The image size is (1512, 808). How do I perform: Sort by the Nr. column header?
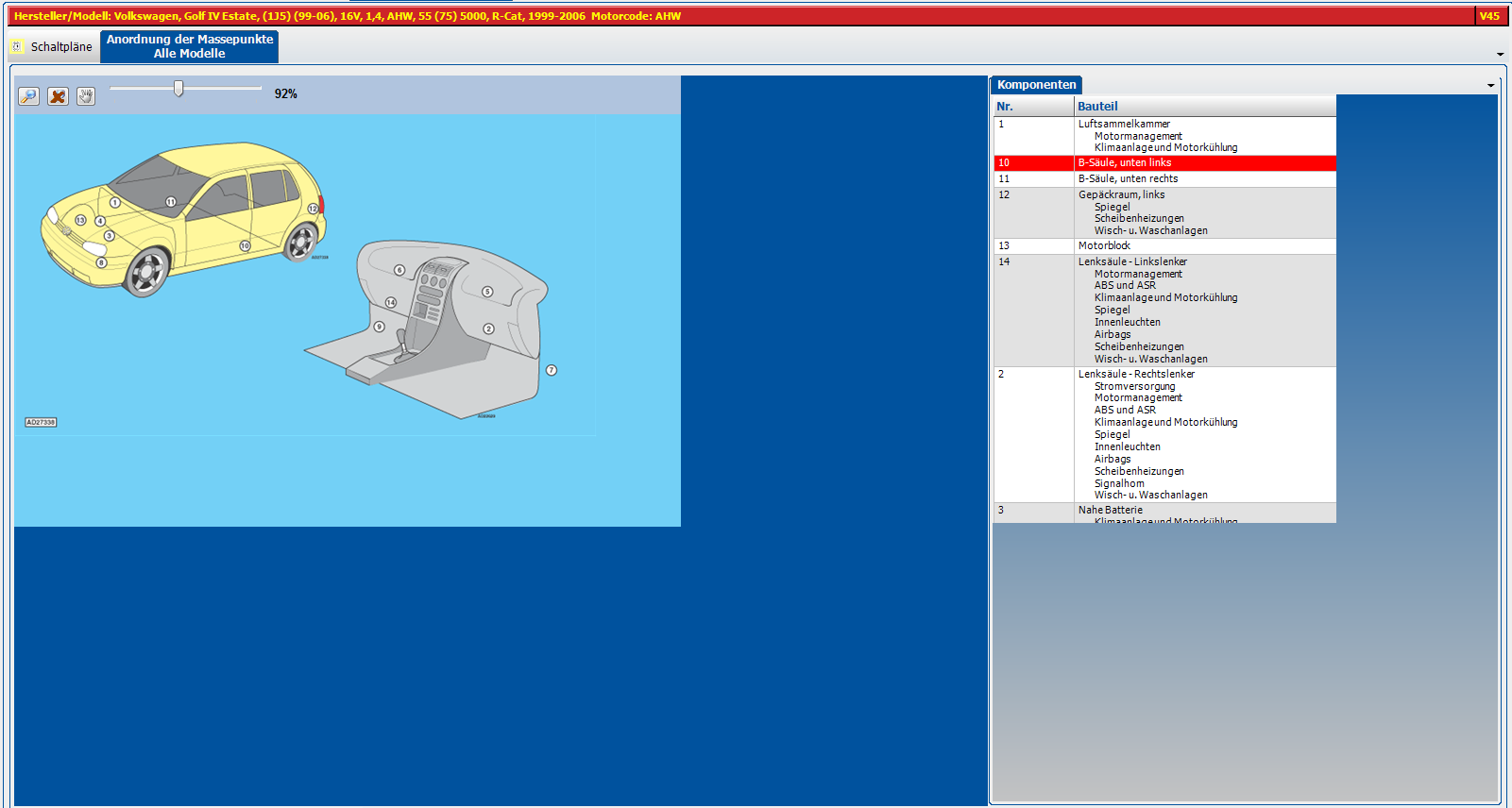1034,107
